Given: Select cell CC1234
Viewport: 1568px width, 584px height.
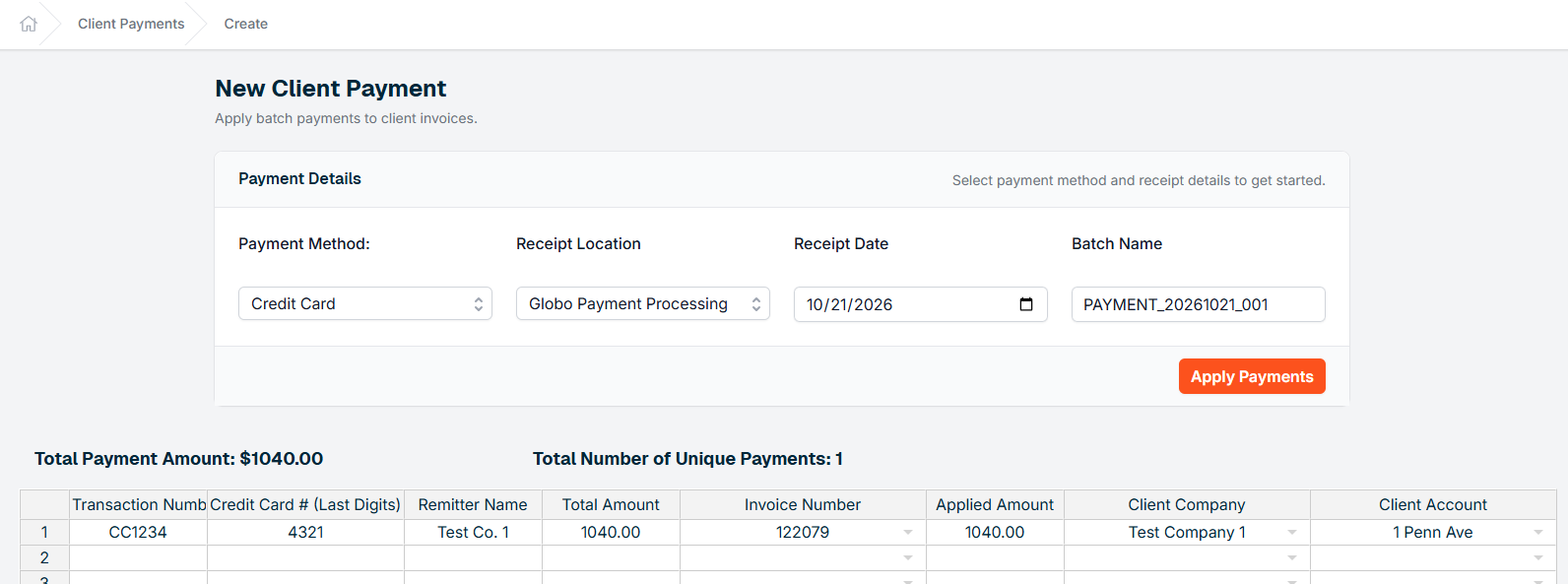Looking at the screenshot, I should (x=138, y=532).
